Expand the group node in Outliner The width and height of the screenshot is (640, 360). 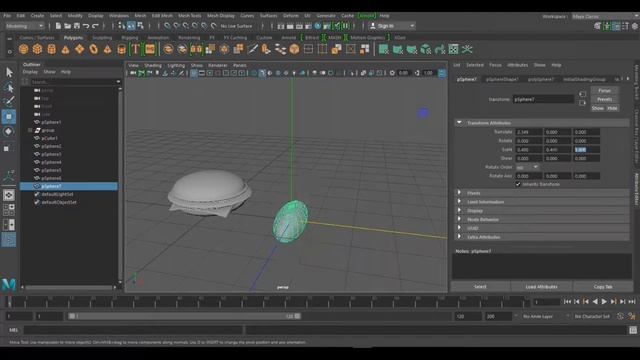pyautogui.click(x=30, y=130)
